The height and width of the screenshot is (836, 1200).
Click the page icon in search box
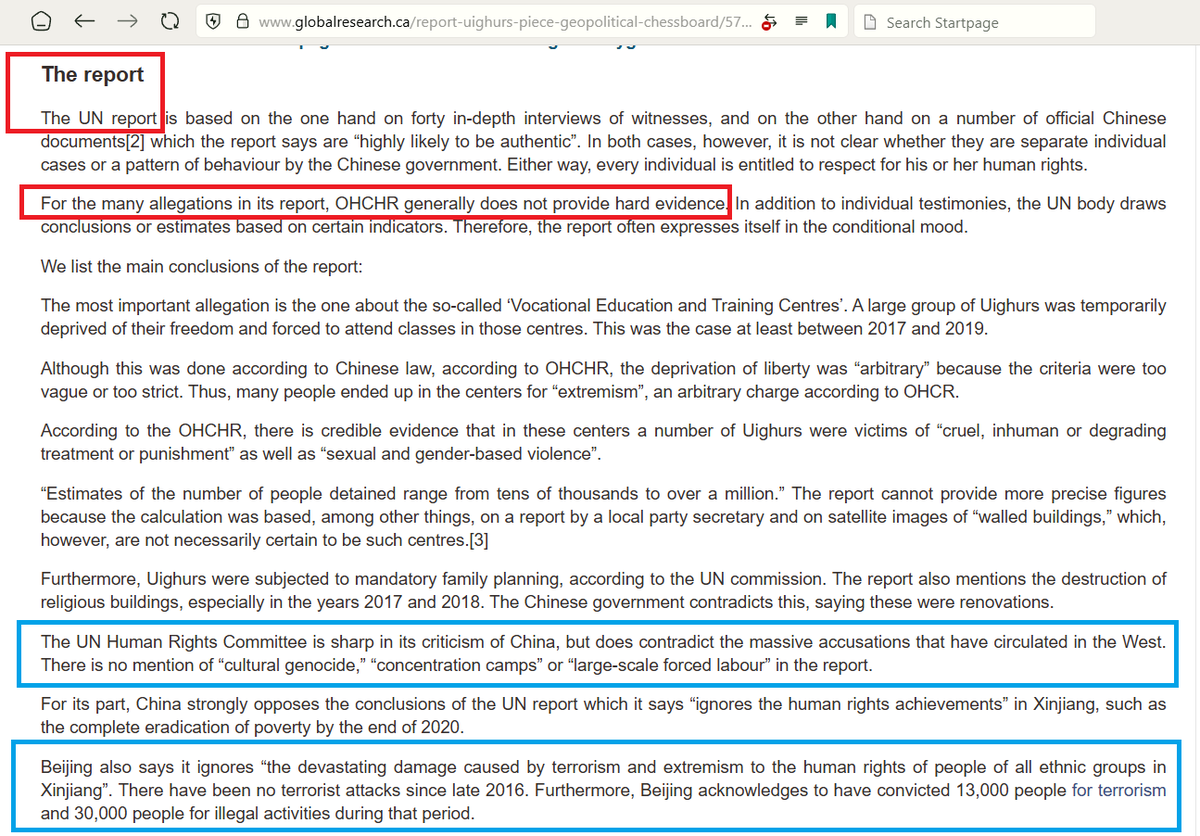tap(869, 21)
